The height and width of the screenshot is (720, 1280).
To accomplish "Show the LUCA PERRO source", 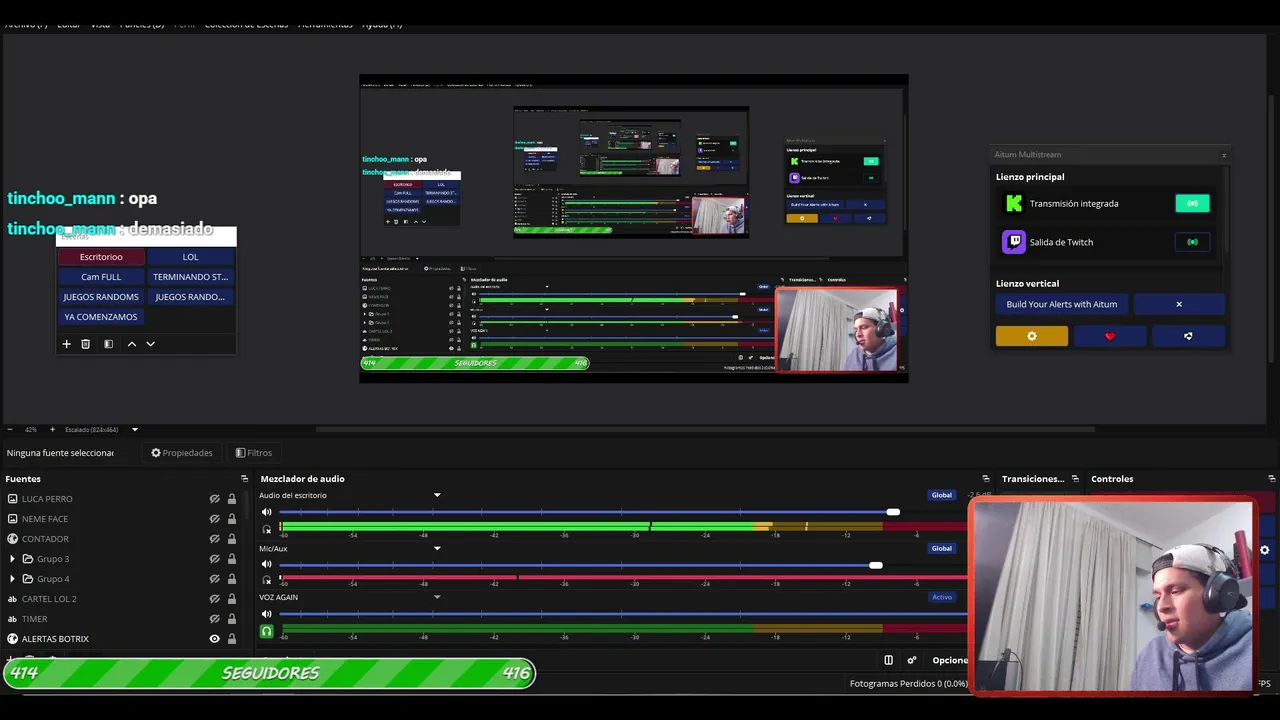I will pyautogui.click(x=214, y=499).
